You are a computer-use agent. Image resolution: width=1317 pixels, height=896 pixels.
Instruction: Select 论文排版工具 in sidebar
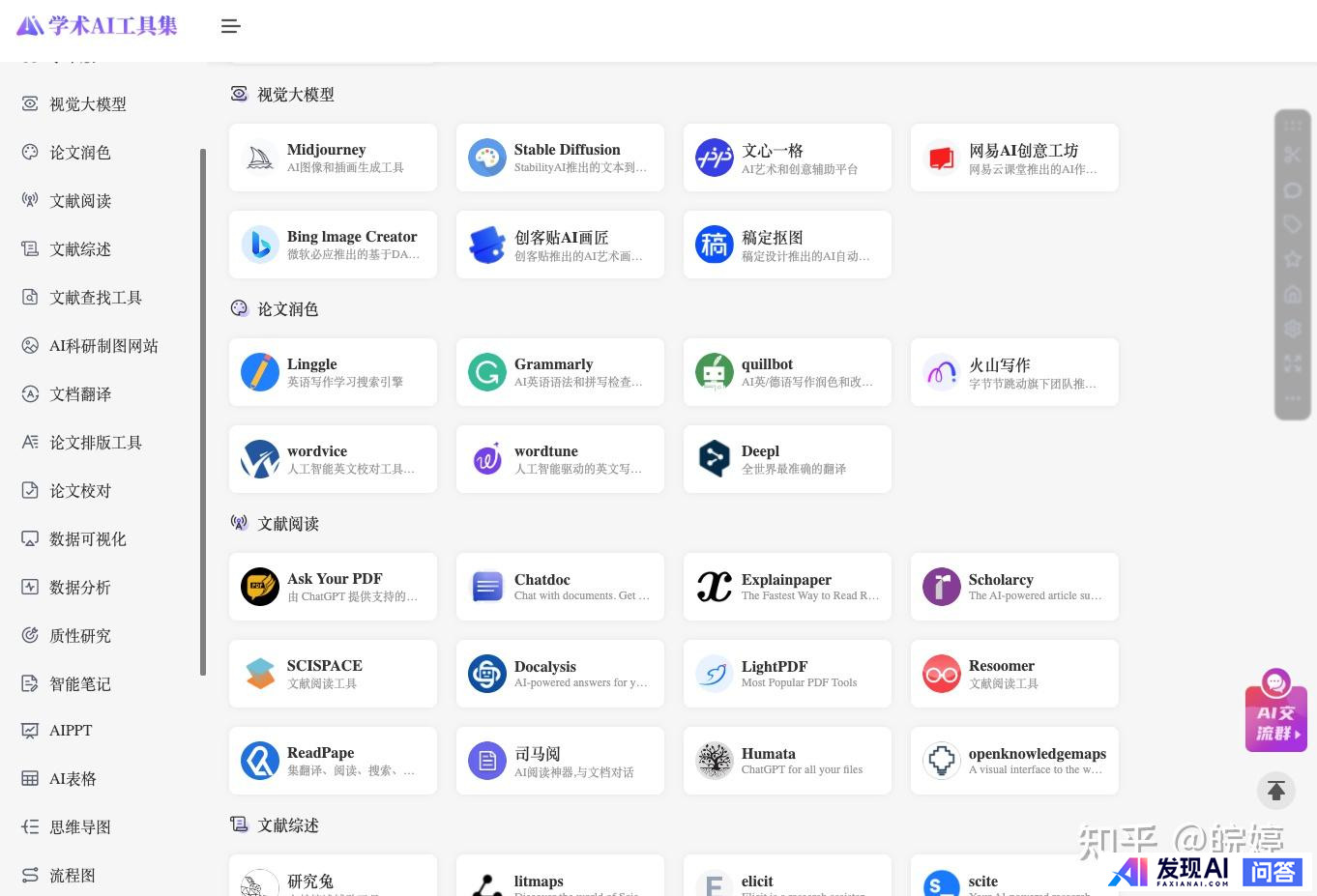click(96, 443)
